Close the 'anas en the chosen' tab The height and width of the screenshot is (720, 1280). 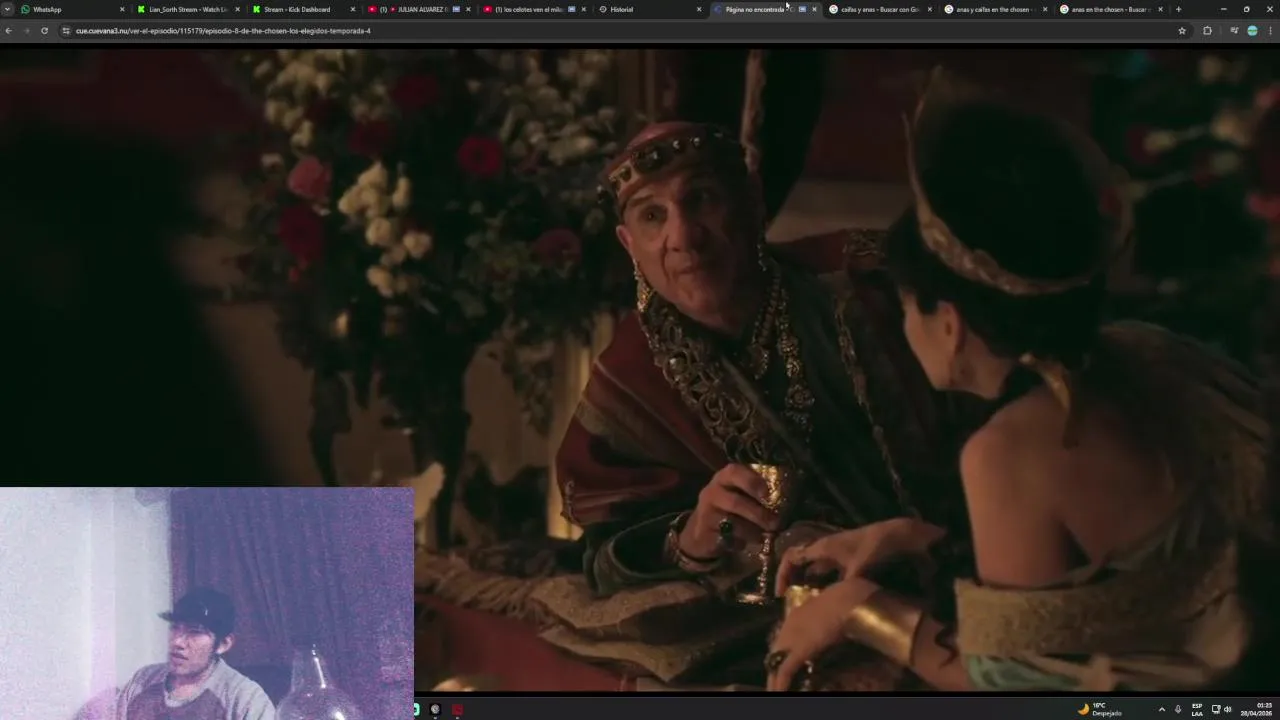click(x=1160, y=9)
